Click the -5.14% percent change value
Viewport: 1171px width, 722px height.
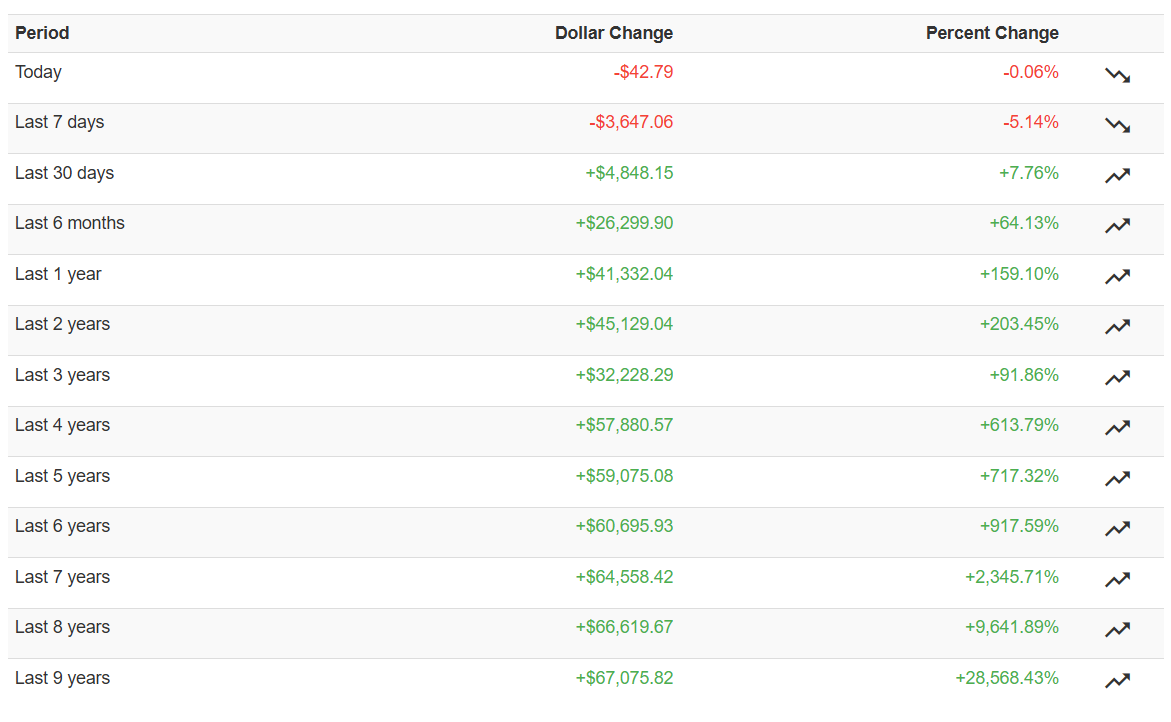point(1030,122)
